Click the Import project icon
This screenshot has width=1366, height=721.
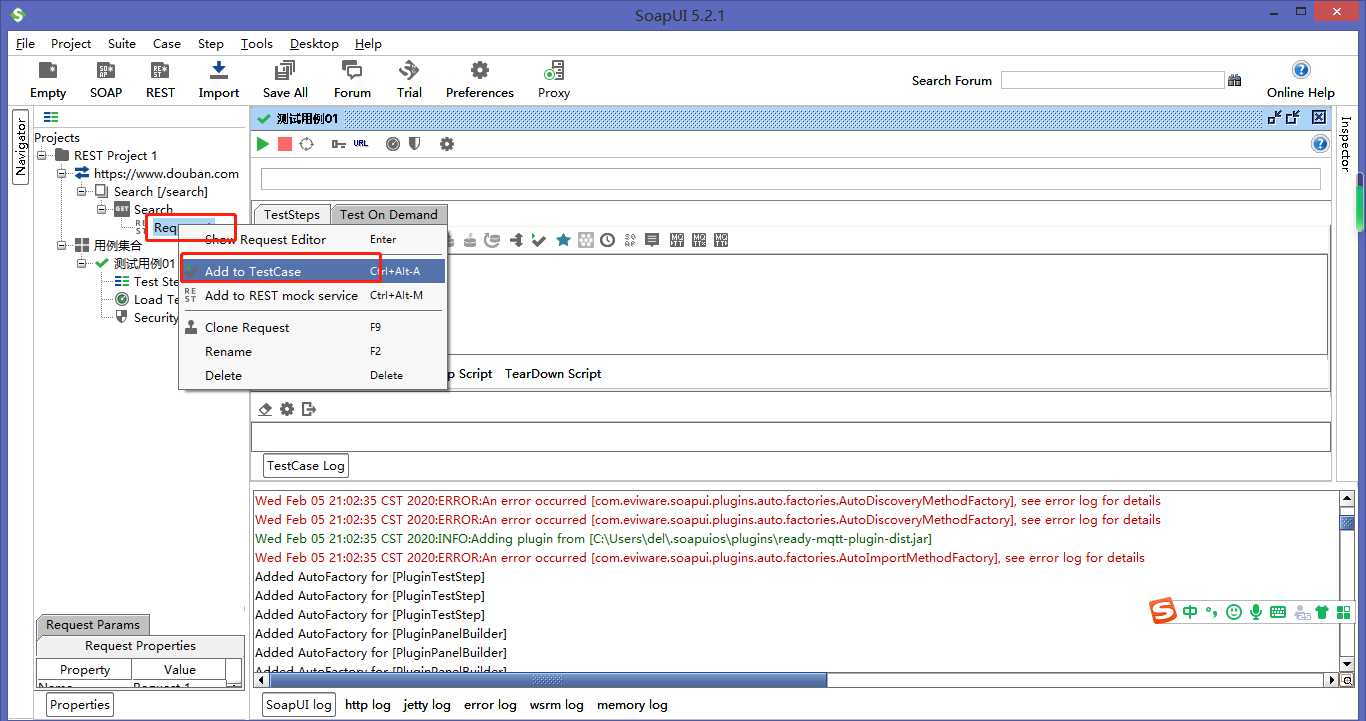(x=218, y=80)
